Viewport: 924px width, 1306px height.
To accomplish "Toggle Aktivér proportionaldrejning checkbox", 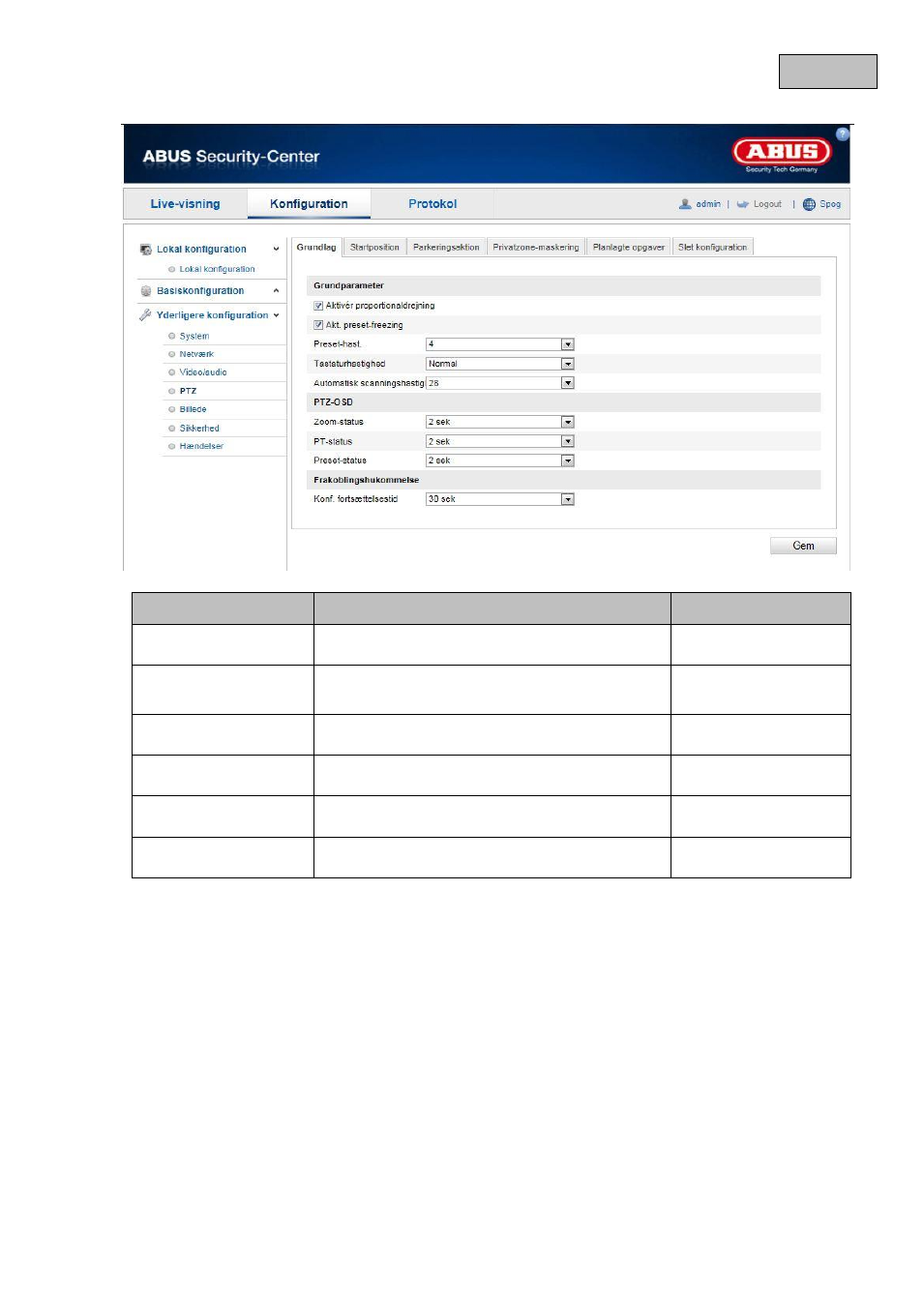I will click(x=318, y=306).
